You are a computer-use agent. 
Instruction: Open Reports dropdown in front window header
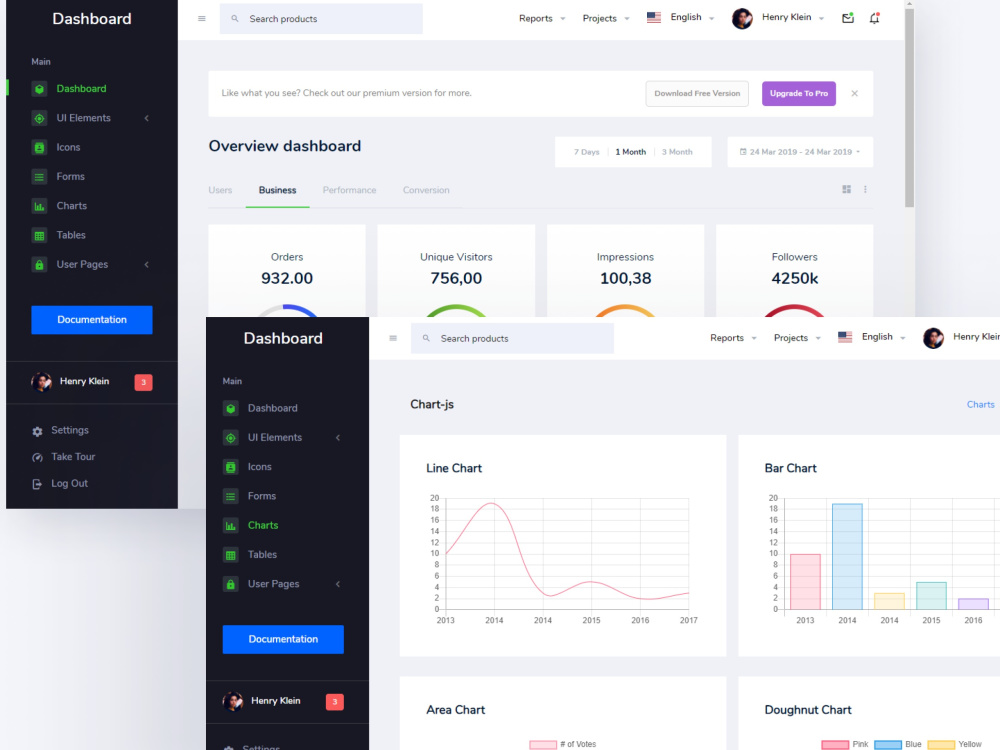[733, 338]
